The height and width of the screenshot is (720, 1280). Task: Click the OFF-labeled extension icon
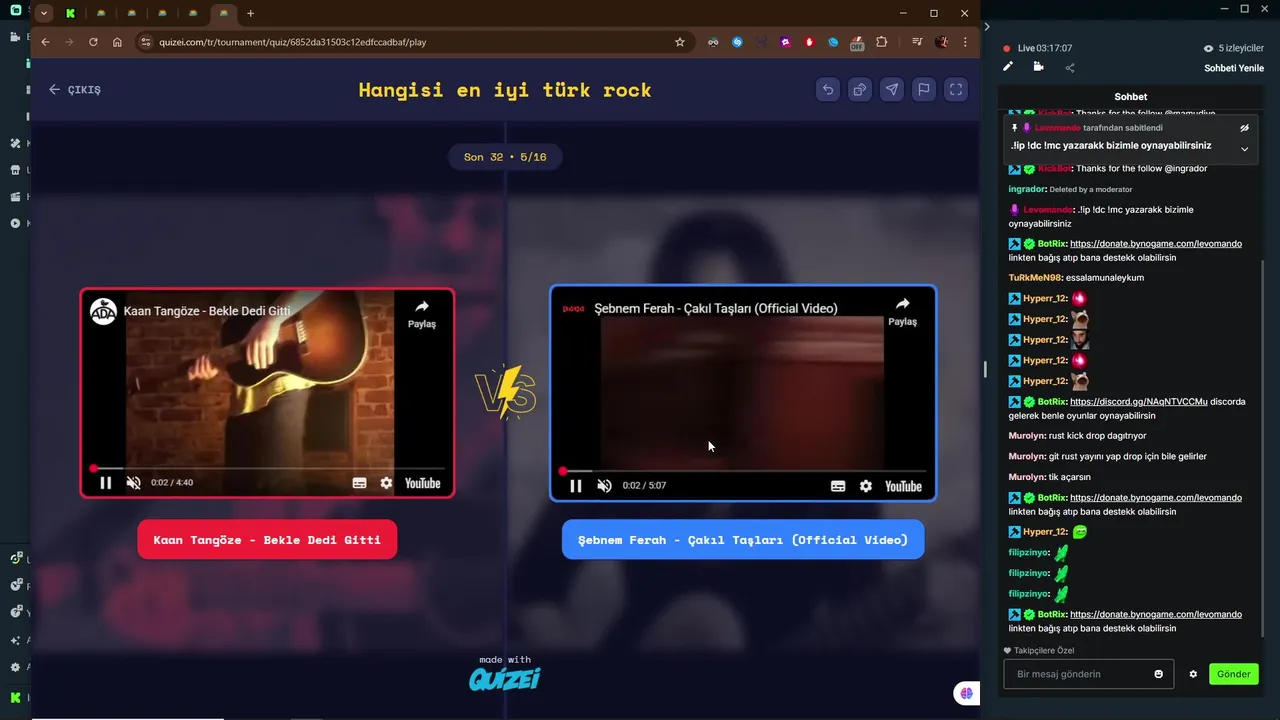point(857,43)
